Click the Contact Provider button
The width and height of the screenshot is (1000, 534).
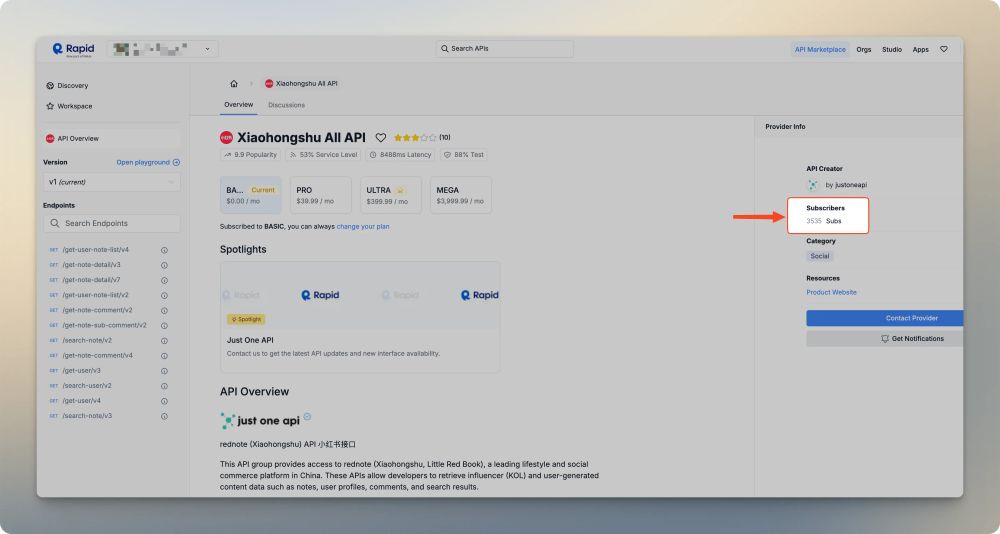[885, 318]
